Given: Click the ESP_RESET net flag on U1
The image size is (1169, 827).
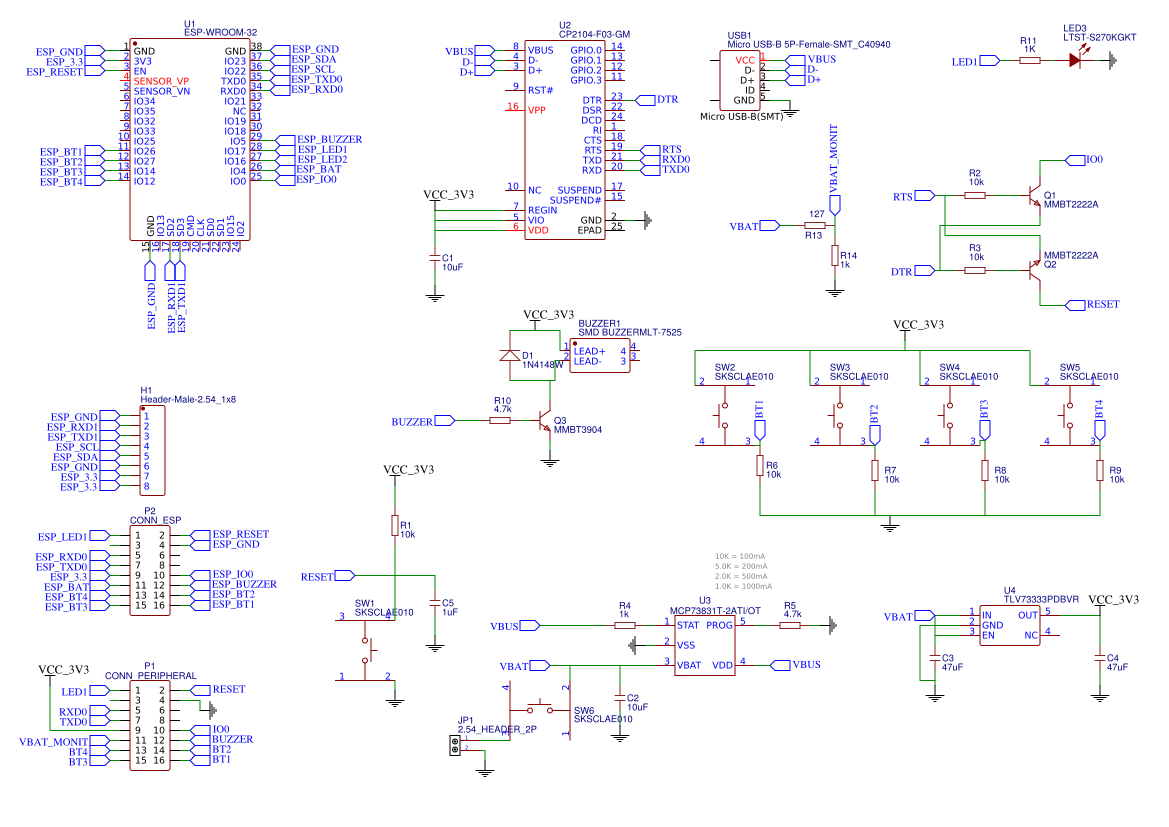Looking at the screenshot, I should pyautogui.click(x=65, y=72).
